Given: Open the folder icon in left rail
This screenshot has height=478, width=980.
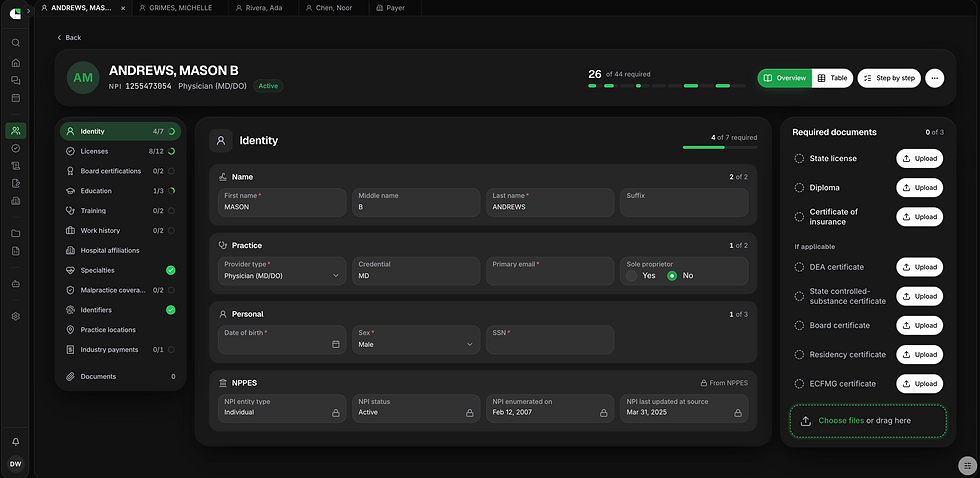Looking at the screenshot, I should (16, 233).
